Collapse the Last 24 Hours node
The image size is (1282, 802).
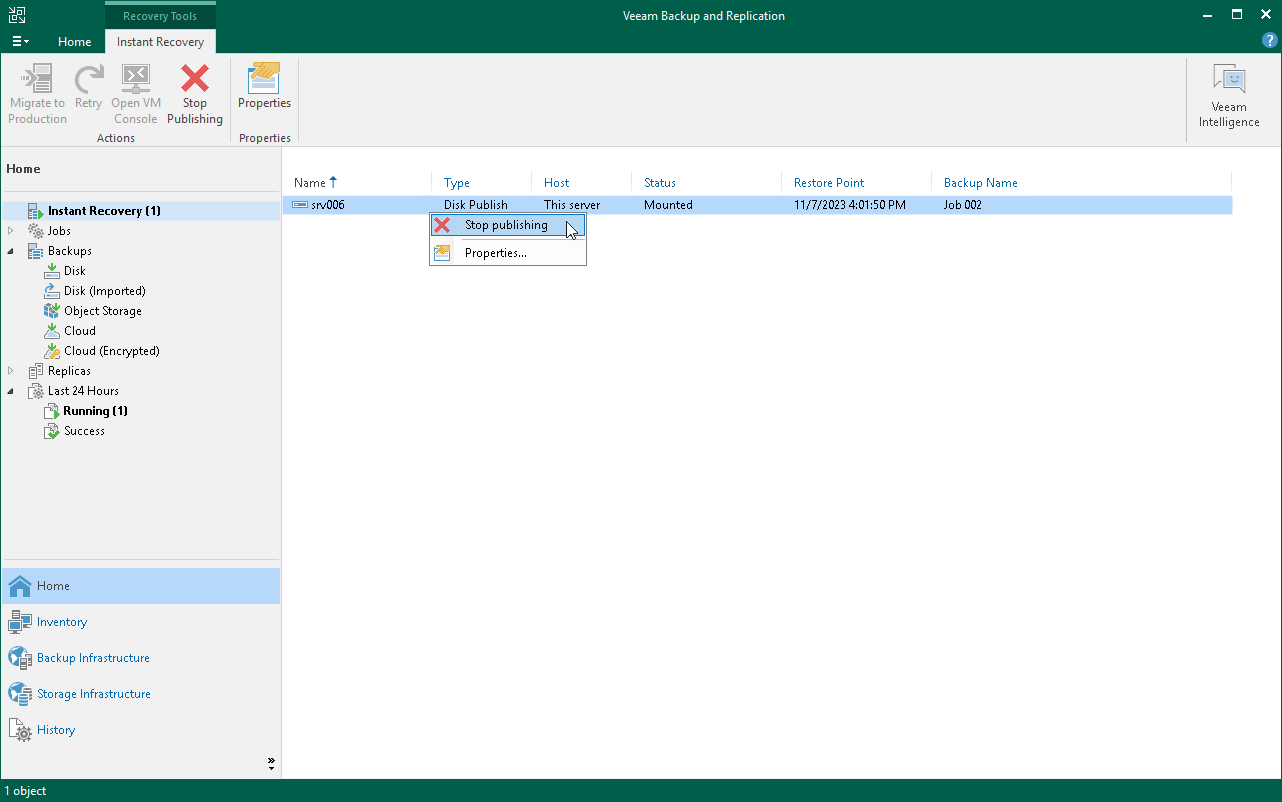10,390
